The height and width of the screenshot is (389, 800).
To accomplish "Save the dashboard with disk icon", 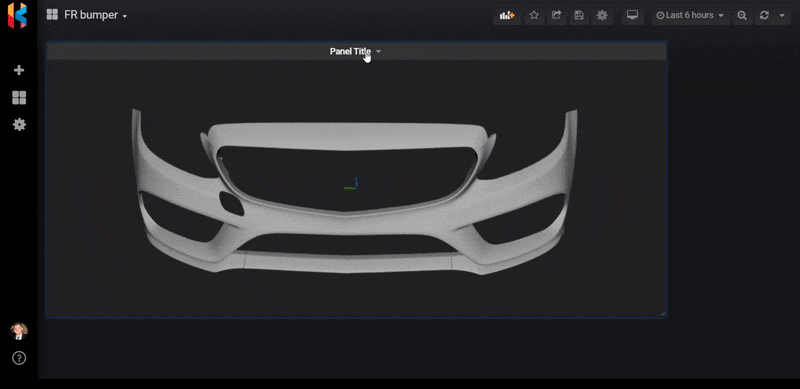I will [x=579, y=15].
